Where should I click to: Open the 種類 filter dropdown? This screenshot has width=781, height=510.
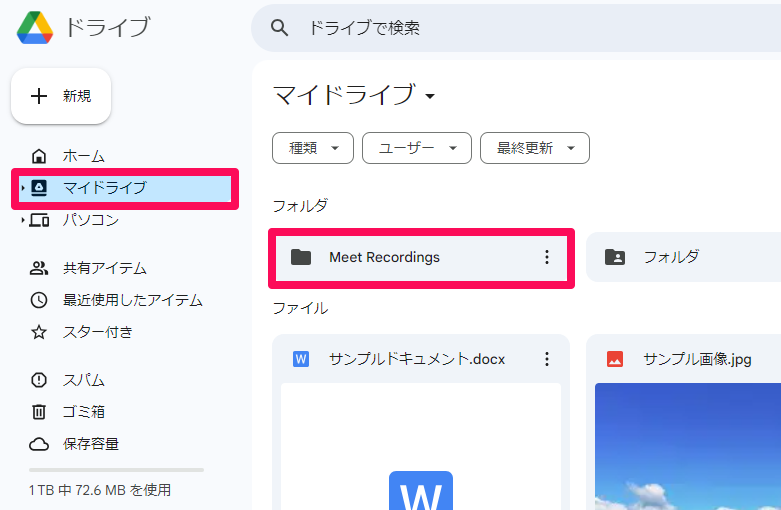click(x=313, y=148)
